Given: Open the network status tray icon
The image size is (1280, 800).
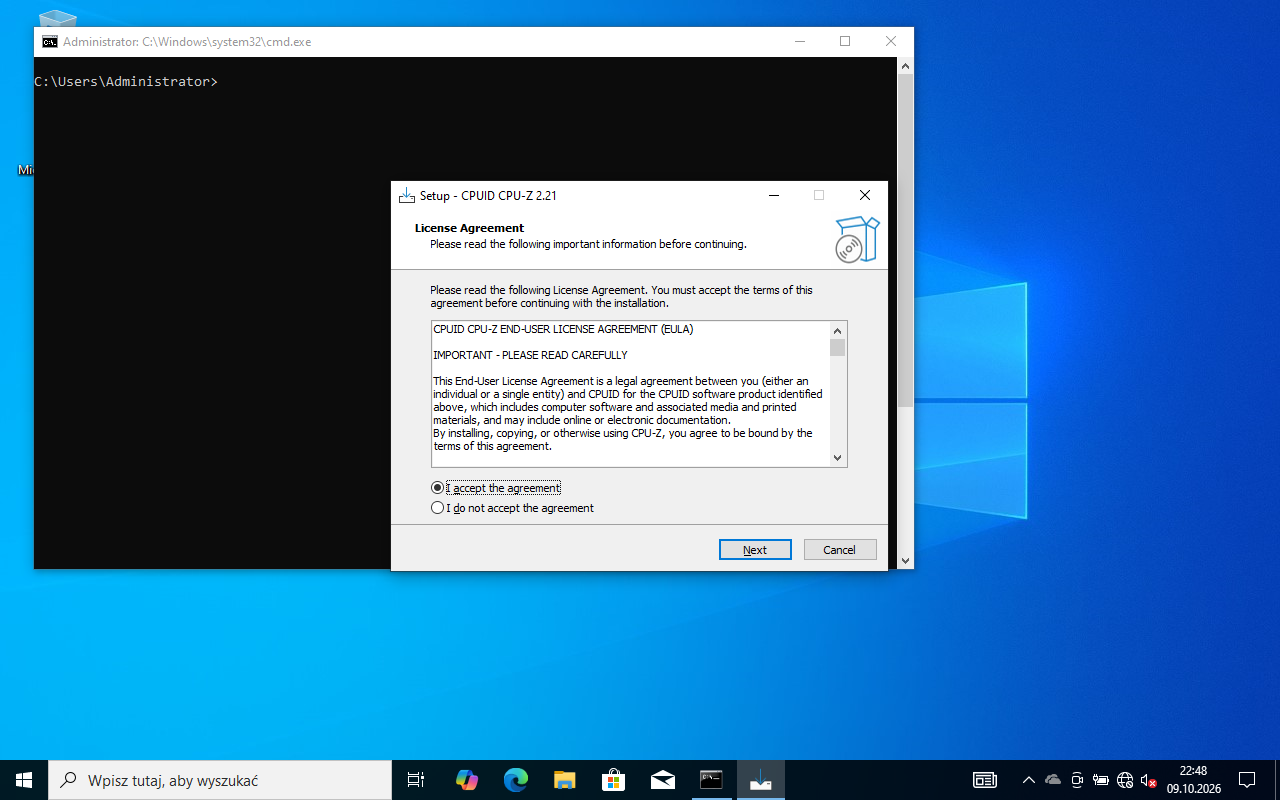Looking at the screenshot, I should 1125,780.
